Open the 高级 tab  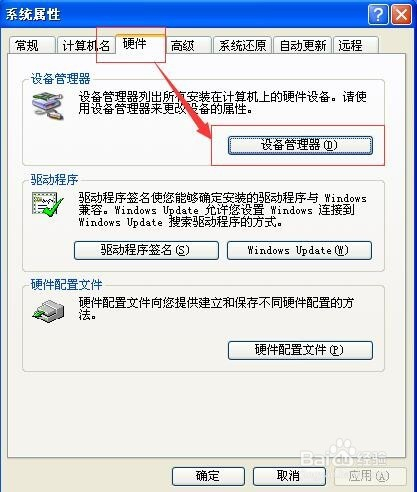pos(189,45)
